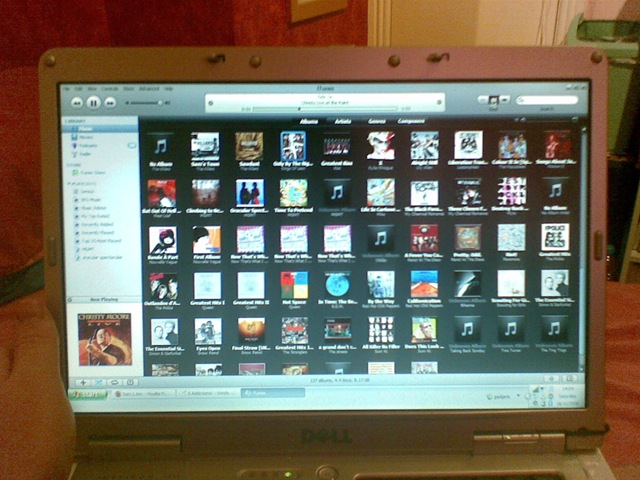
Task: Select the Sam's Town album cover
Action: click(x=205, y=146)
